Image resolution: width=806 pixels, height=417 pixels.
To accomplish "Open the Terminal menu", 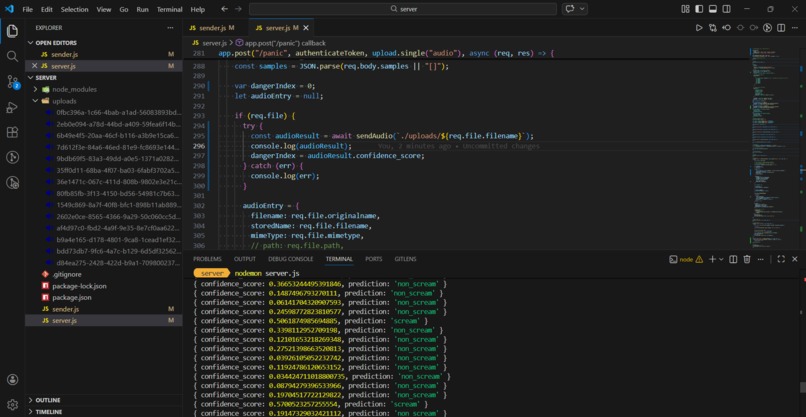I will (169, 9).
